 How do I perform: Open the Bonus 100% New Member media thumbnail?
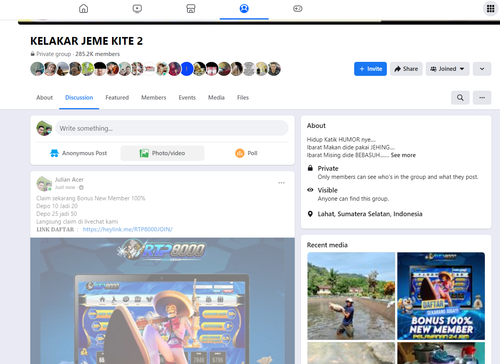coord(441,296)
